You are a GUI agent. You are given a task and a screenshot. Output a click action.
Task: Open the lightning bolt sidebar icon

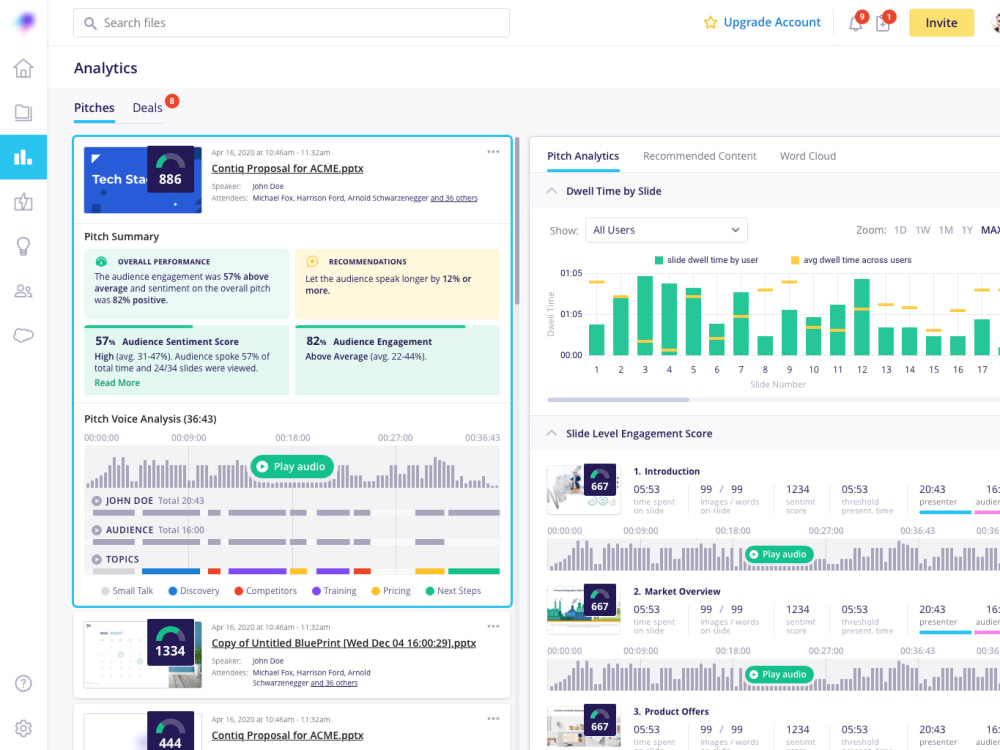24,202
